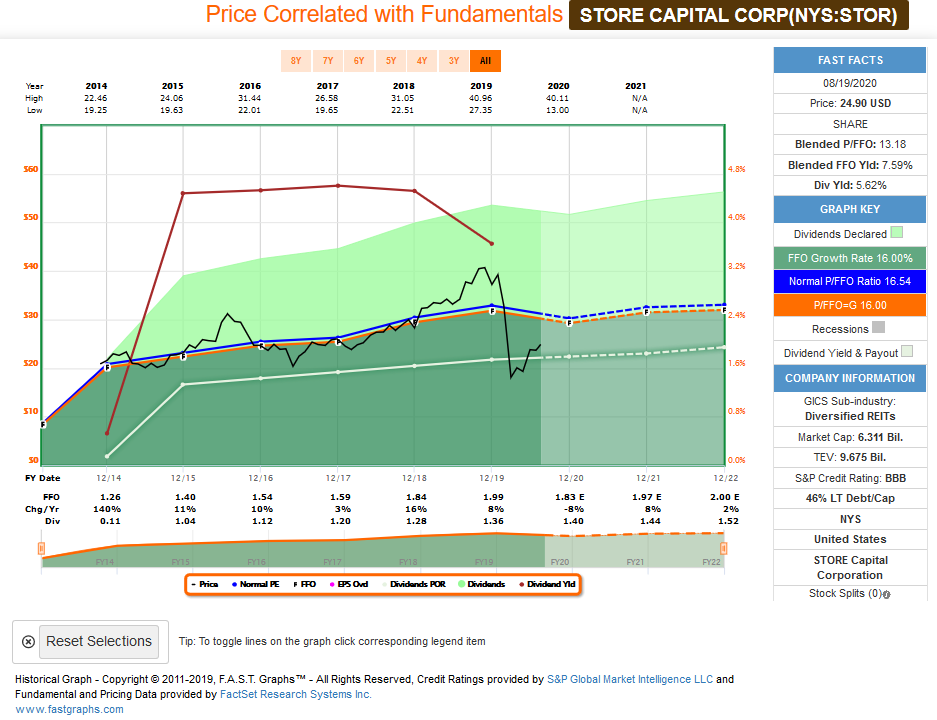Click the date '08/19/2020' in Fast Facts
The image size is (937, 720).
[x=850, y=83]
